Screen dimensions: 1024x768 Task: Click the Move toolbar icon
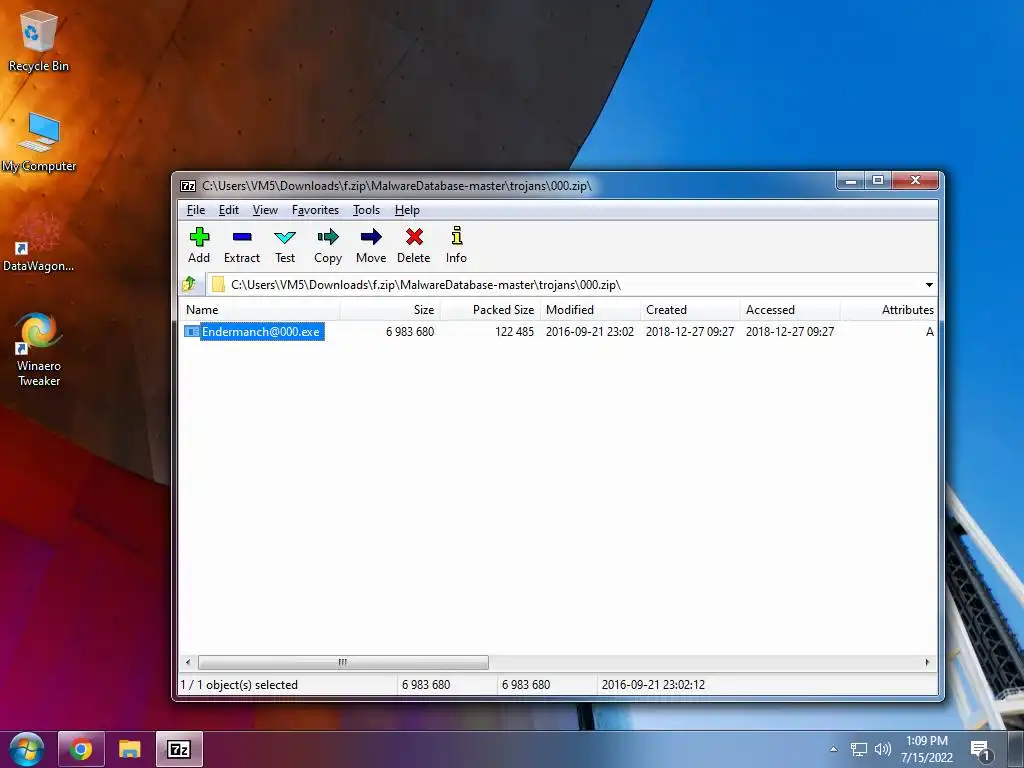click(x=371, y=246)
